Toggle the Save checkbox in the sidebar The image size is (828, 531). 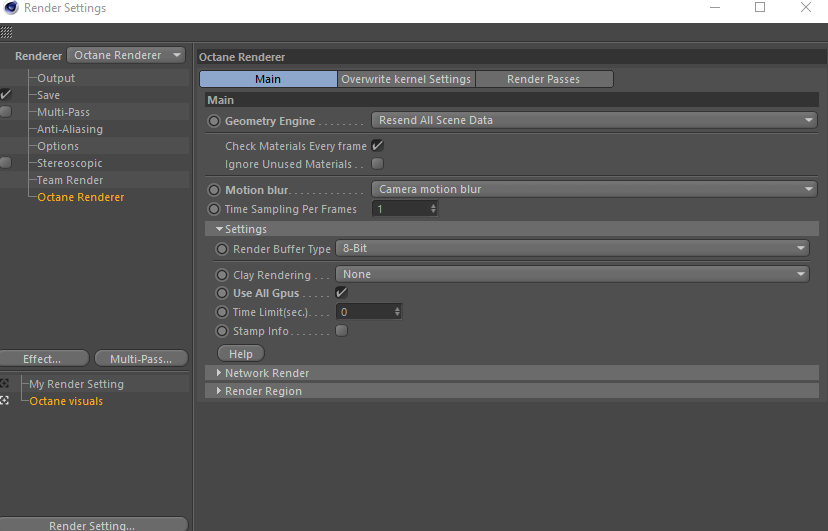click(6, 94)
